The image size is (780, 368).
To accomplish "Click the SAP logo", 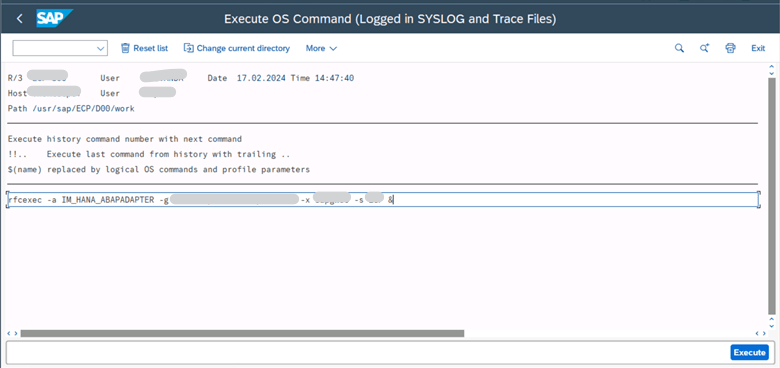I will click(54, 19).
